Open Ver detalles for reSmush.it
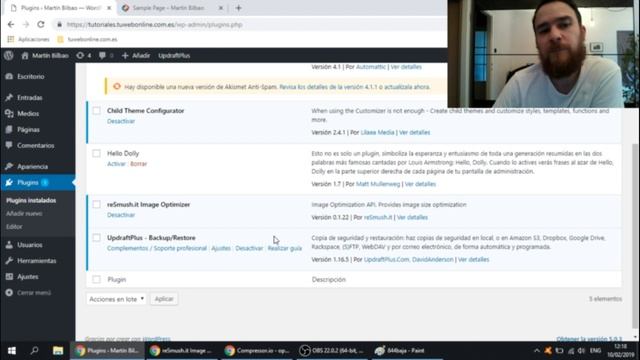Image resolution: width=640 pixels, height=360 pixels. 412,218
